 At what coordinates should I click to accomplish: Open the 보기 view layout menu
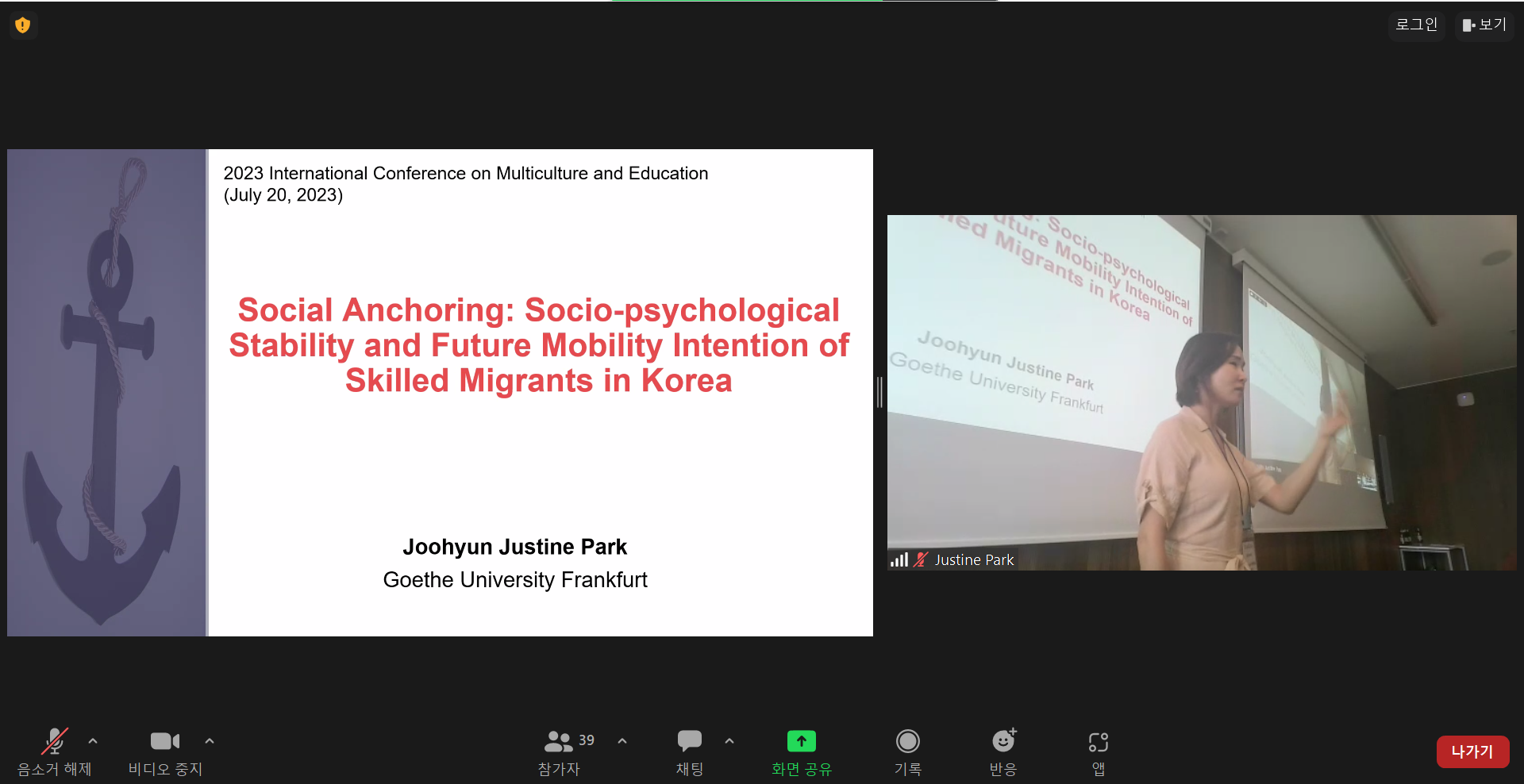[x=1484, y=25]
